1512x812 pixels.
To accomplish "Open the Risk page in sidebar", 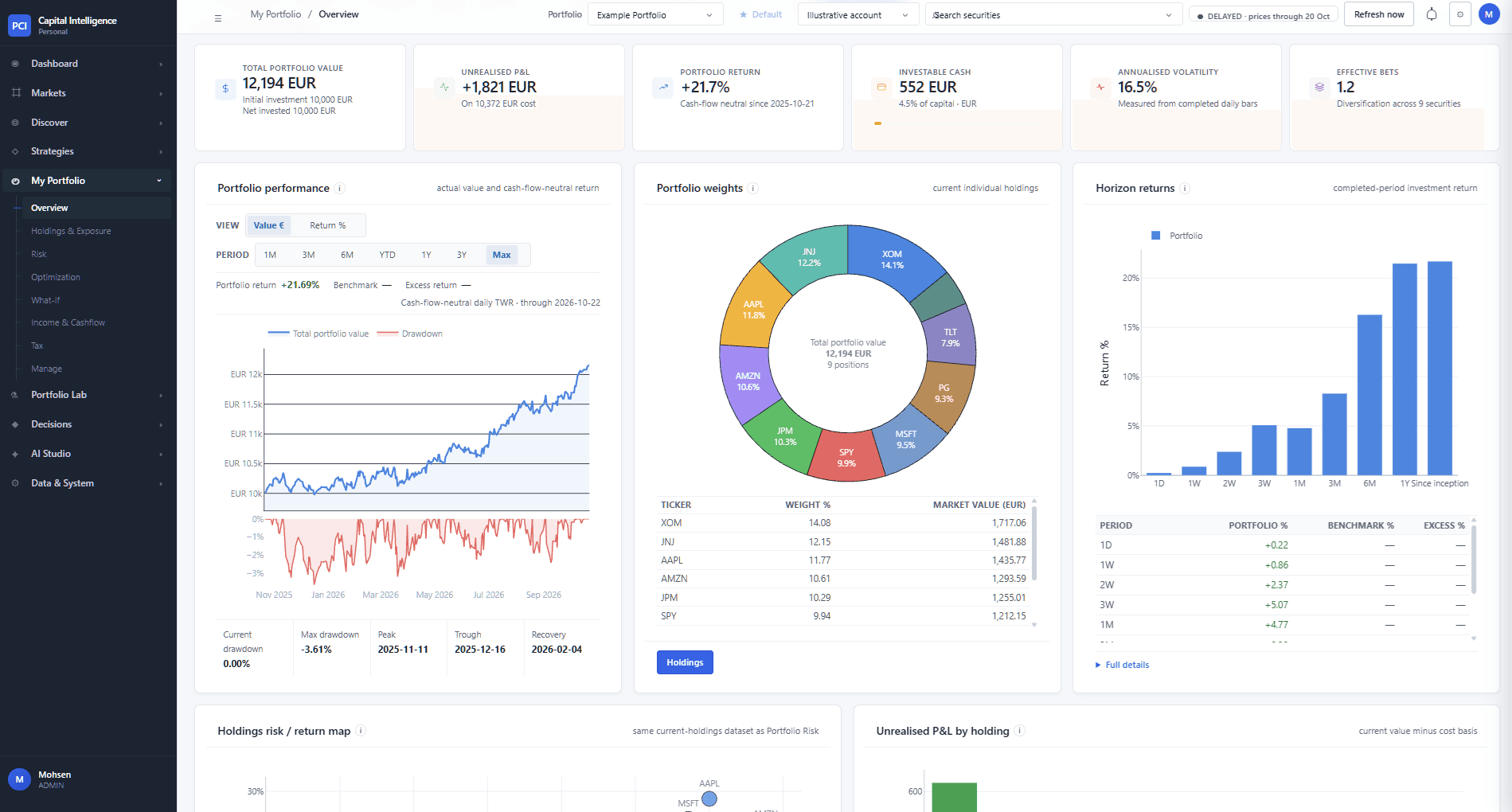I will 39,254.
